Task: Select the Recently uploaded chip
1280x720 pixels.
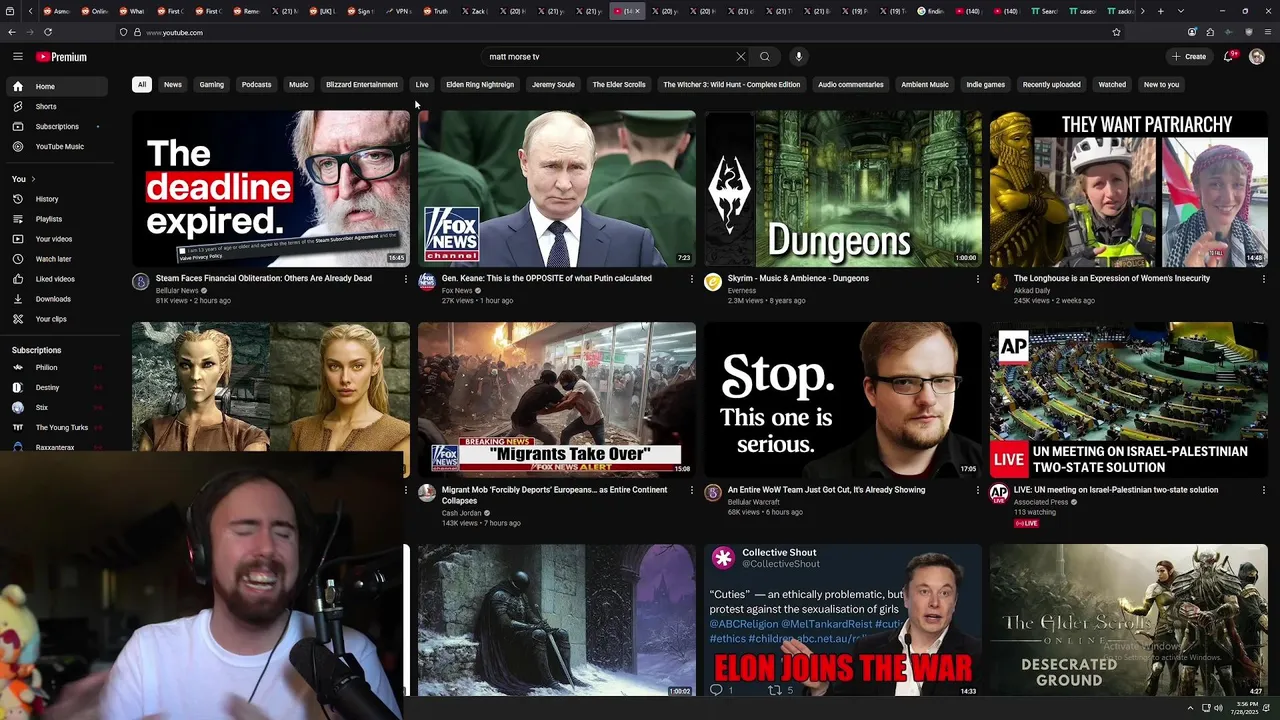Action: click(1052, 84)
